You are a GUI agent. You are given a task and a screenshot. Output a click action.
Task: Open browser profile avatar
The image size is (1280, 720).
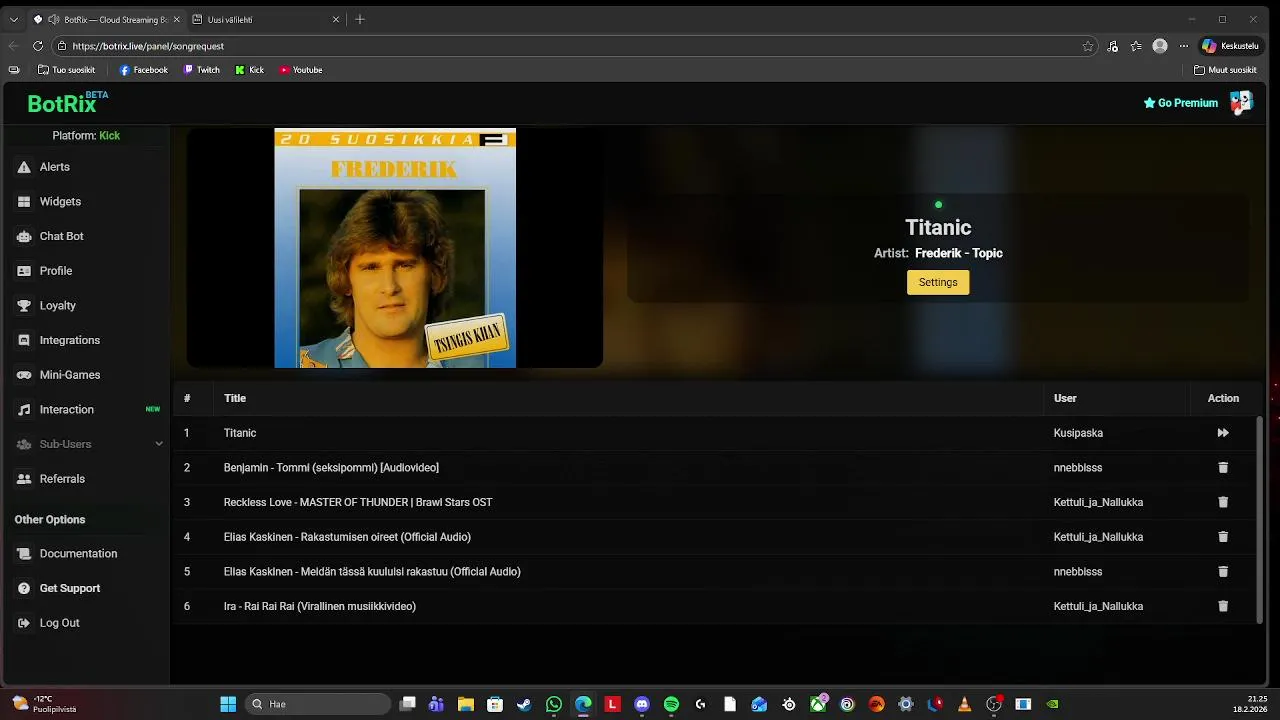(1160, 46)
